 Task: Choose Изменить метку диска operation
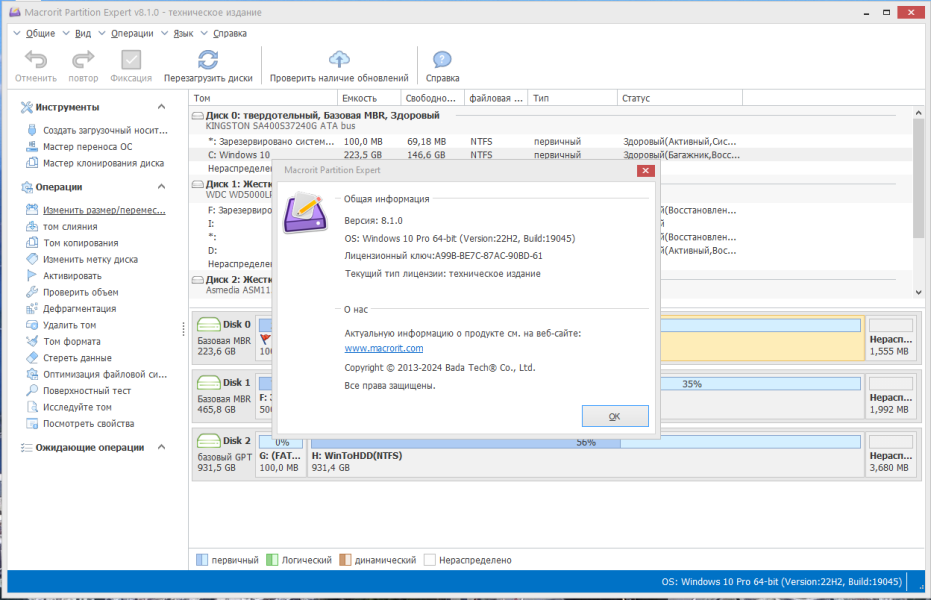82,259
